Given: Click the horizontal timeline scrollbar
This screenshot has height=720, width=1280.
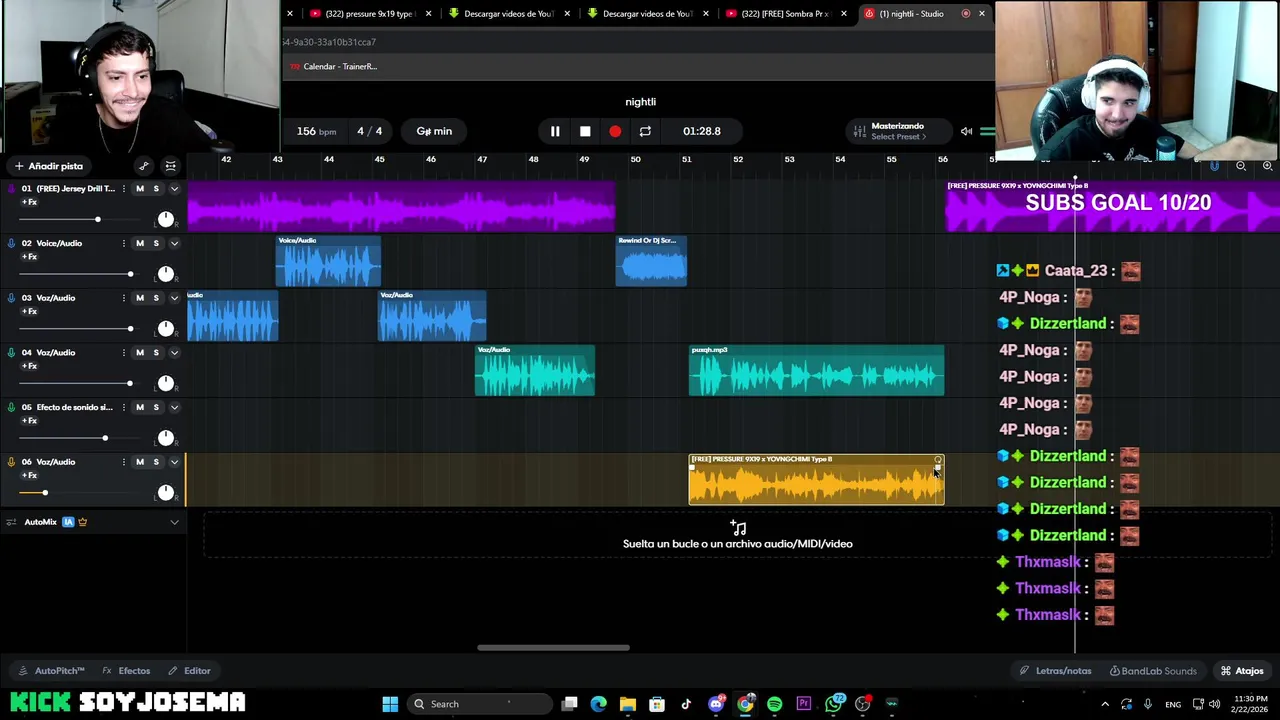Looking at the screenshot, I should 553,648.
